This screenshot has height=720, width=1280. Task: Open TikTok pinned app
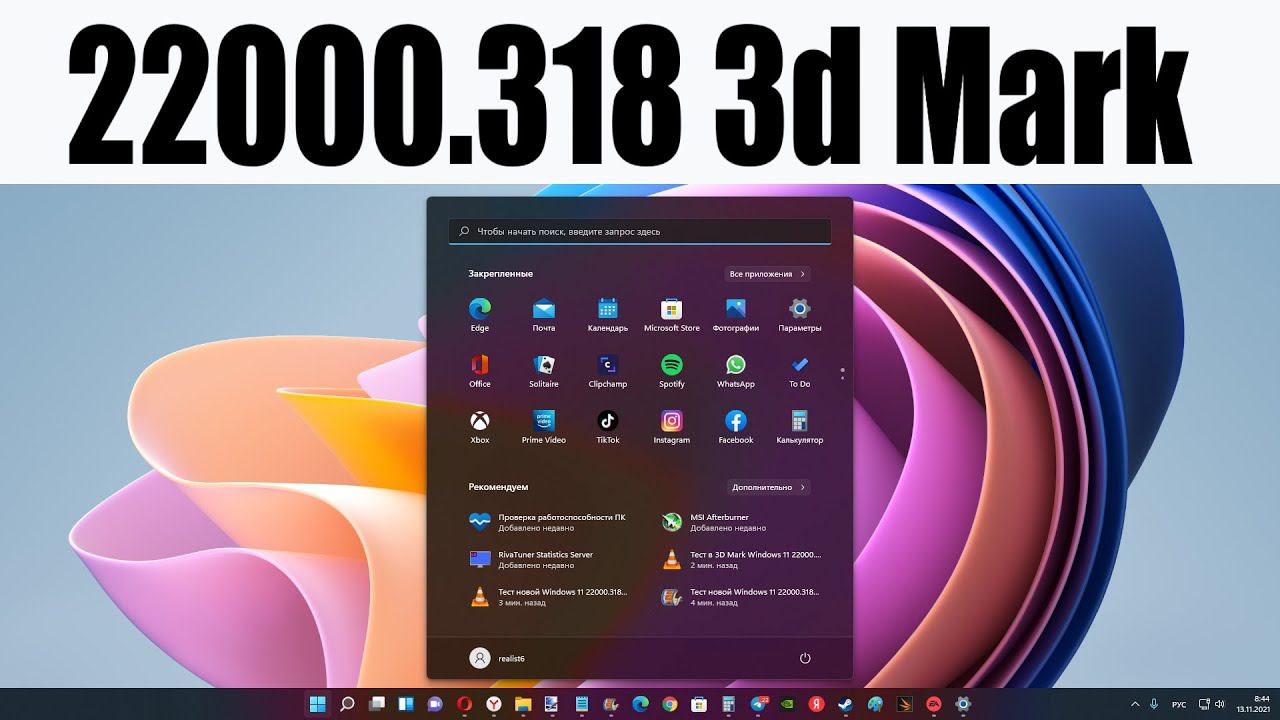click(x=608, y=426)
